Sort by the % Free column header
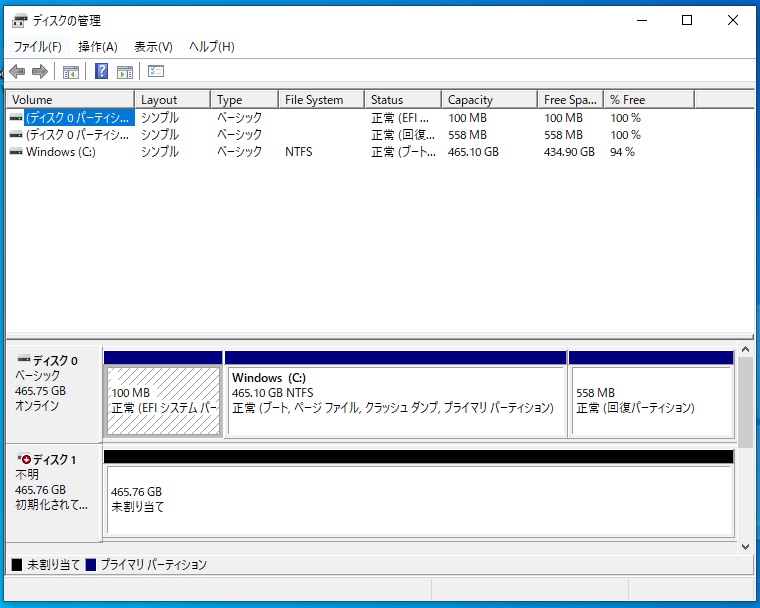Viewport: 760px width, 608px height. pos(649,99)
